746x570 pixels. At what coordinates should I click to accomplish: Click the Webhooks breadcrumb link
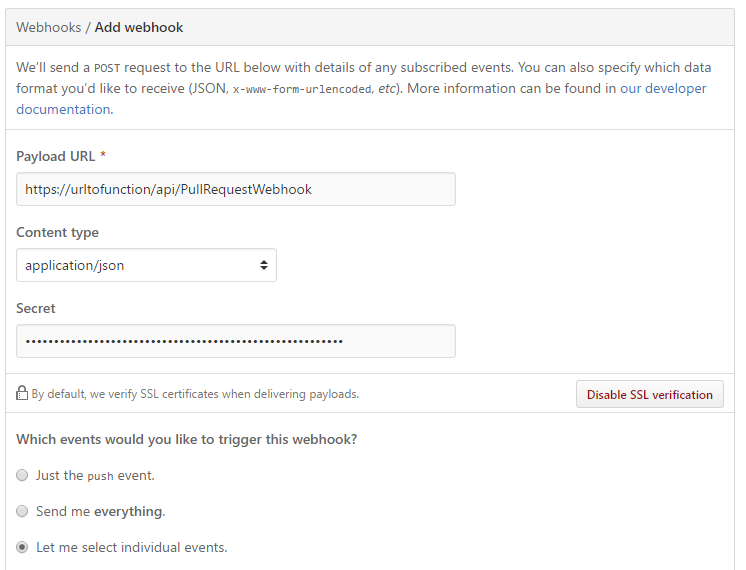(x=49, y=27)
